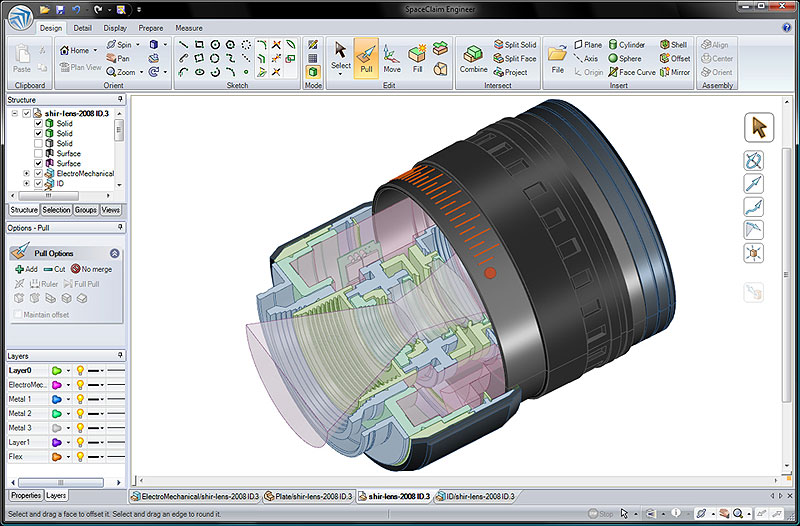
Task: Click the No merge option
Action: point(91,269)
